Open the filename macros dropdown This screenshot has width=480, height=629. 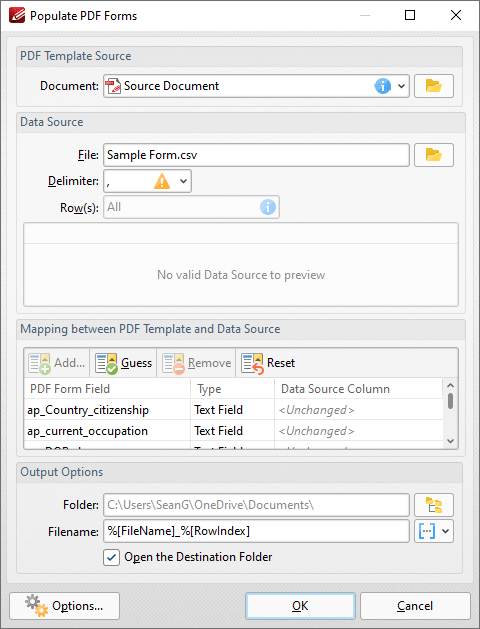click(x=433, y=531)
